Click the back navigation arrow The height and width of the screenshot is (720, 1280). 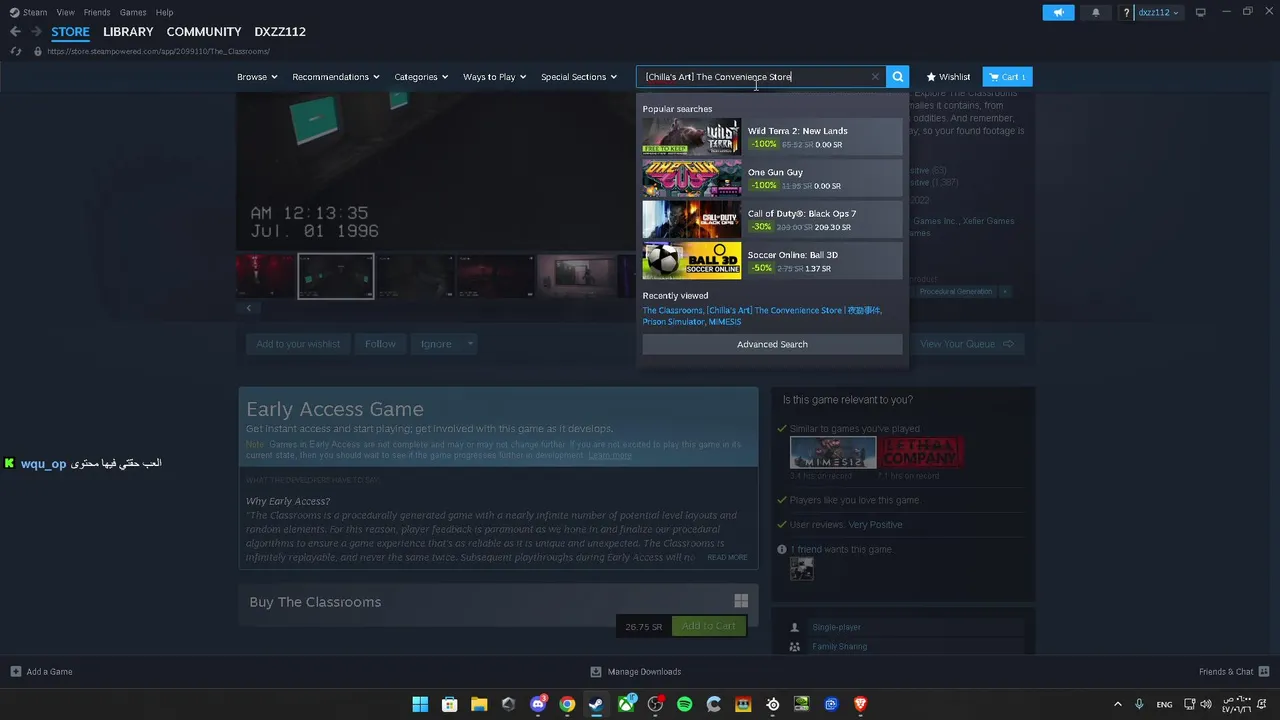(x=15, y=32)
